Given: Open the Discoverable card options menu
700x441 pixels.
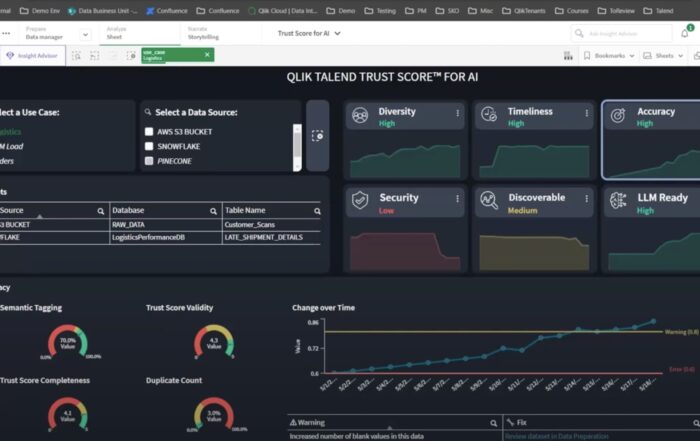Looking at the screenshot, I should click(x=587, y=199).
